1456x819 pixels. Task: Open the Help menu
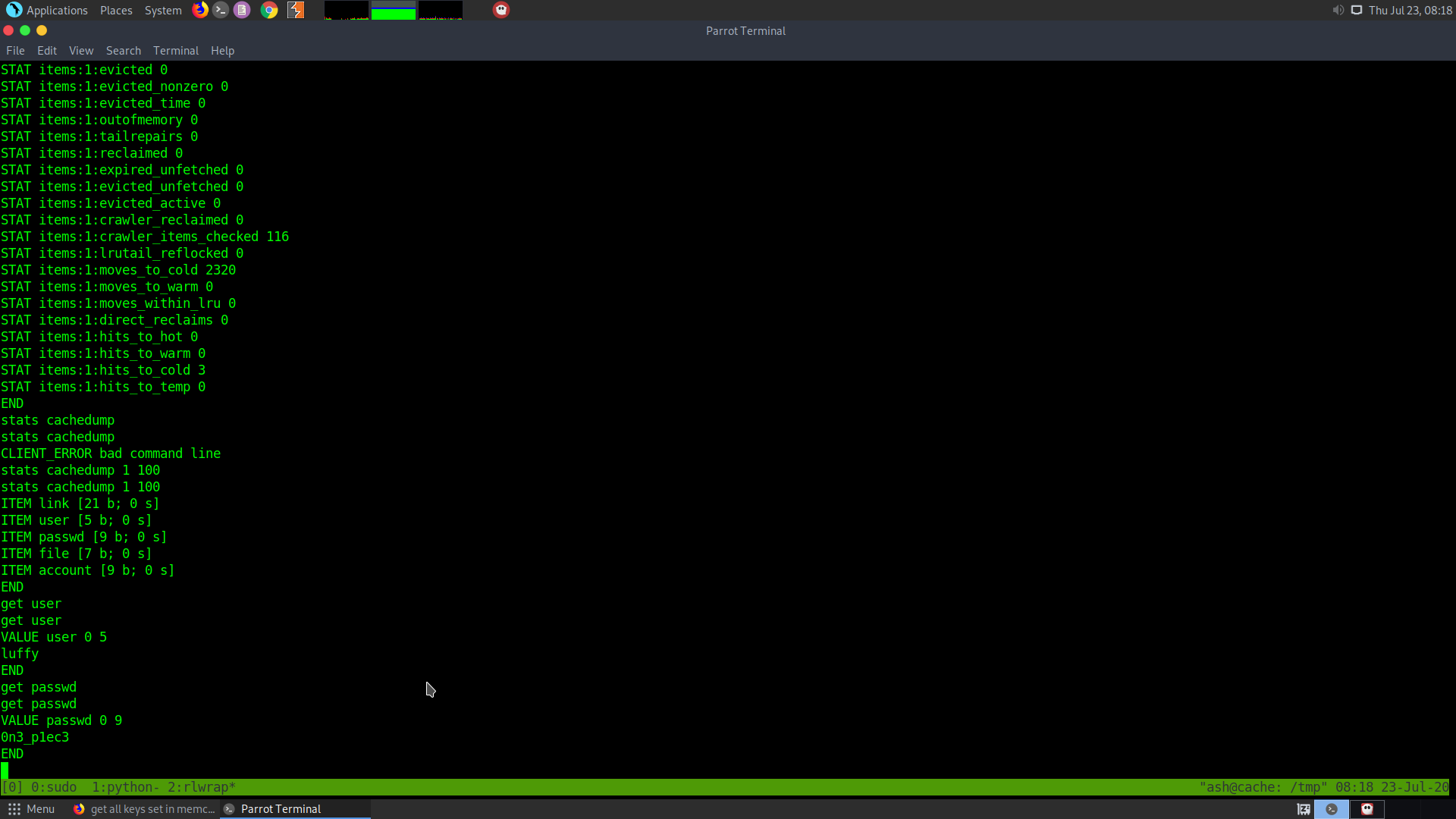click(222, 51)
